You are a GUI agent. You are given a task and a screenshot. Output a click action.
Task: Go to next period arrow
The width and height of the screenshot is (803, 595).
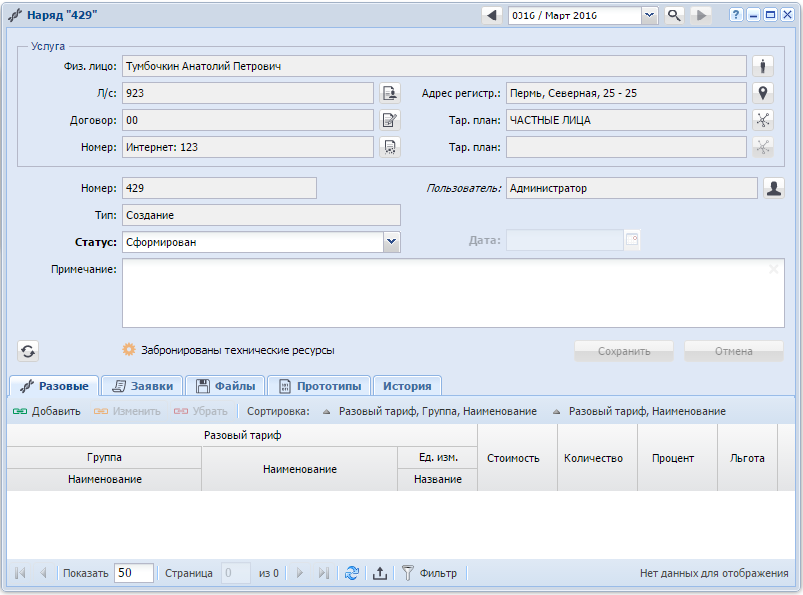(x=701, y=15)
